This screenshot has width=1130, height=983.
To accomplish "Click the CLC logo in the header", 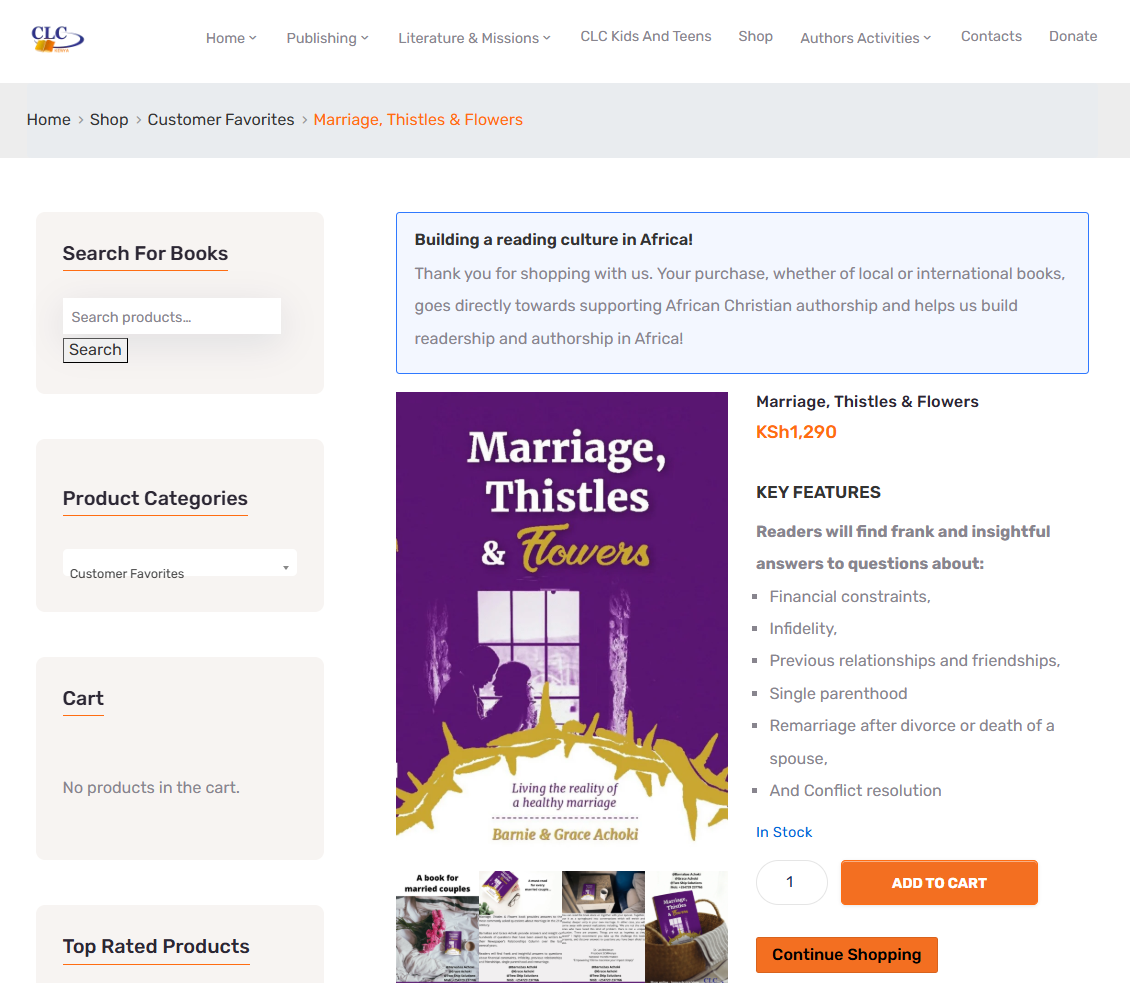I will click(57, 38).
